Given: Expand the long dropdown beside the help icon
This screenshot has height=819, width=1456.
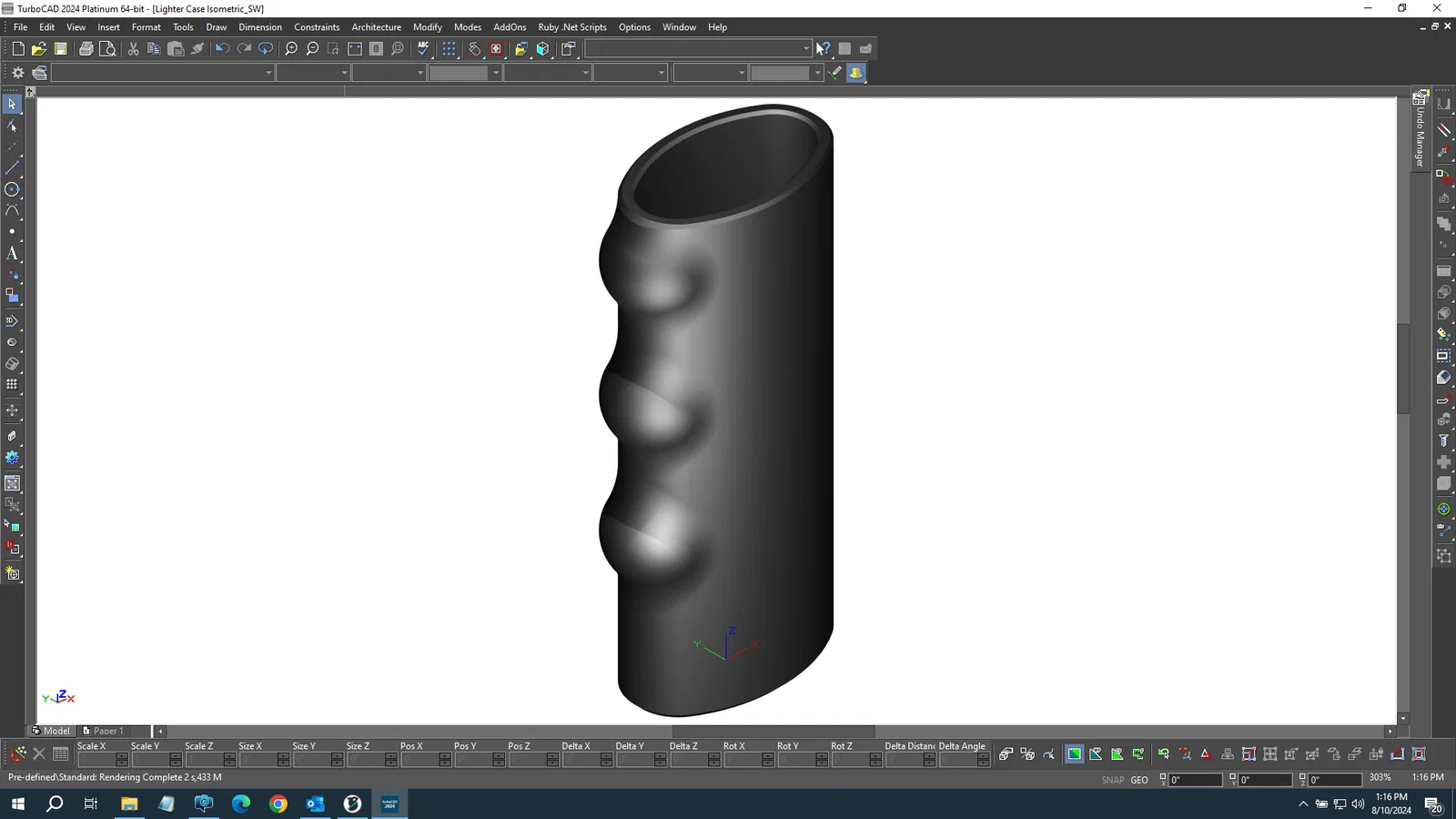Looking at the screenshot, I should pos(806,49).
